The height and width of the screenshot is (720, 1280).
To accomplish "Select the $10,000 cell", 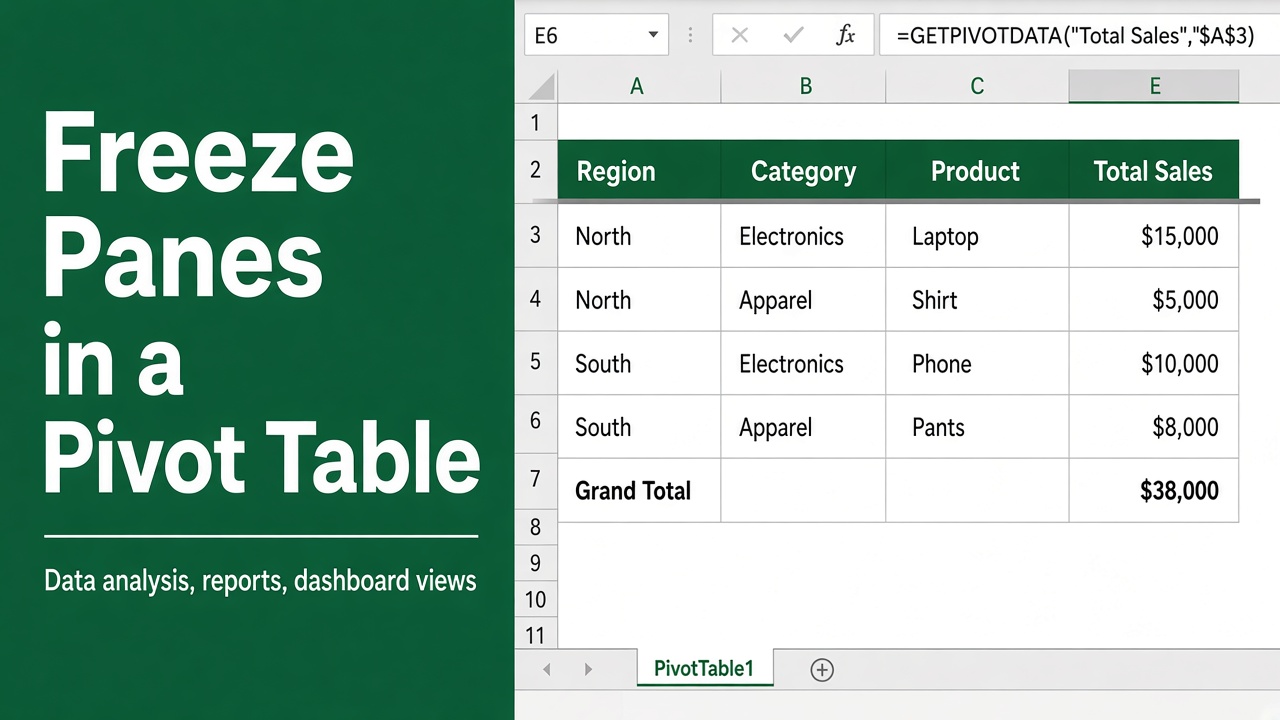I will (1154, 363).
